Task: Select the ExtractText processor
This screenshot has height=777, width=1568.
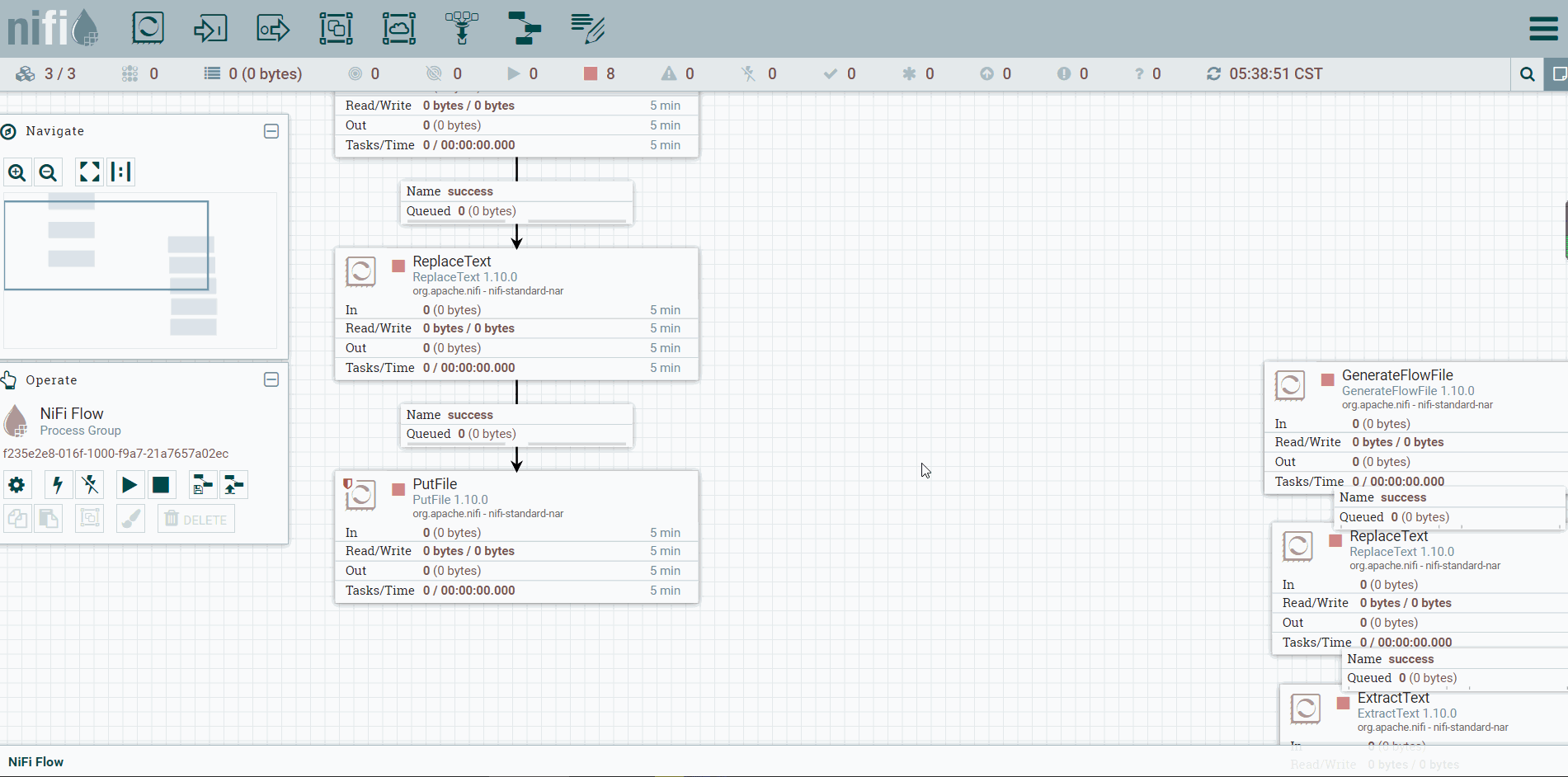Action: (1424, 715)
